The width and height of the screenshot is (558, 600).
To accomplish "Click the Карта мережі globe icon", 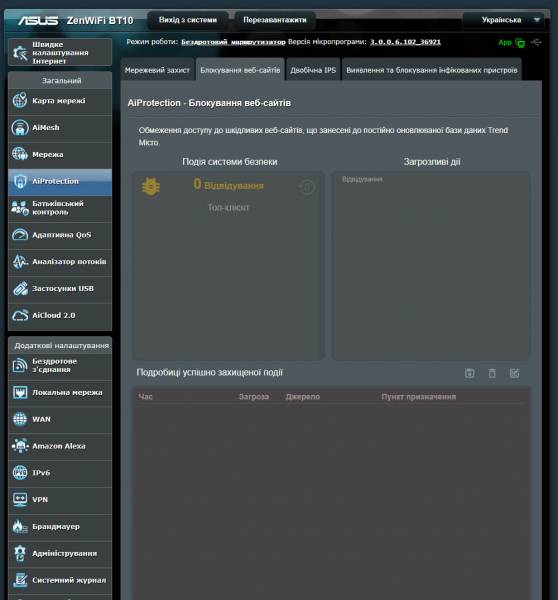I will [20, 101].
